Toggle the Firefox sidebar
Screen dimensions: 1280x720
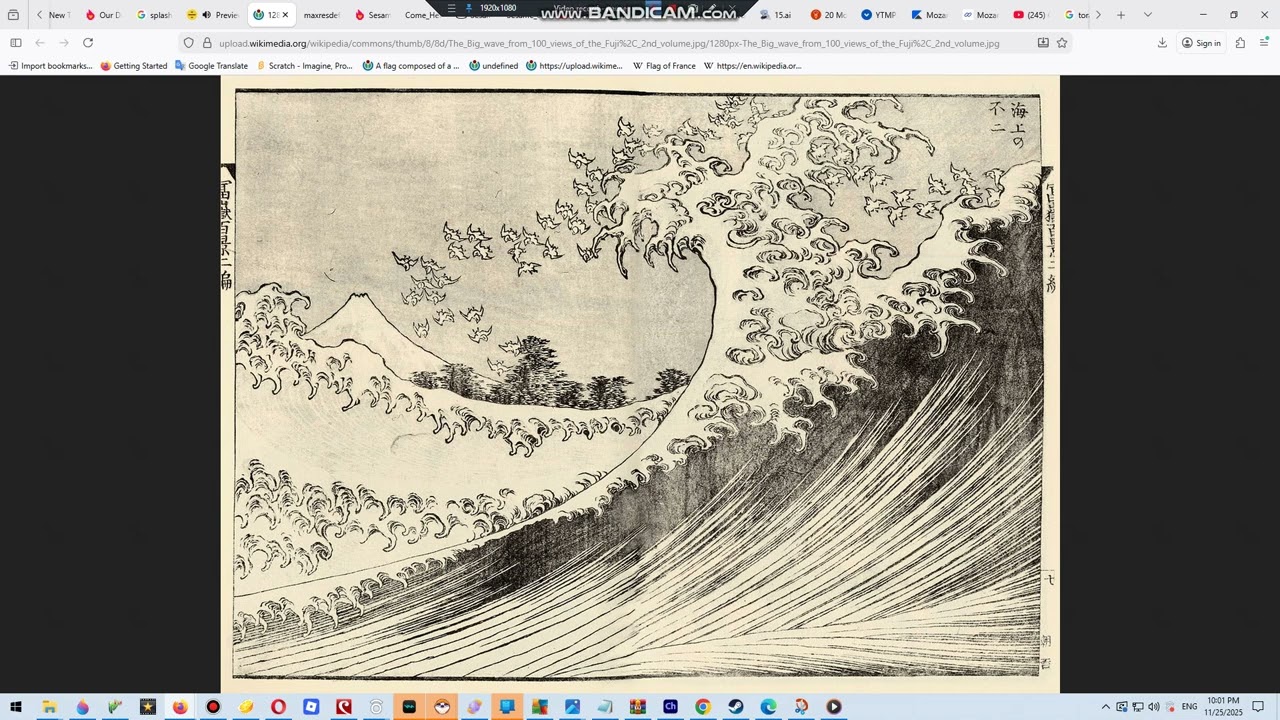15,43
